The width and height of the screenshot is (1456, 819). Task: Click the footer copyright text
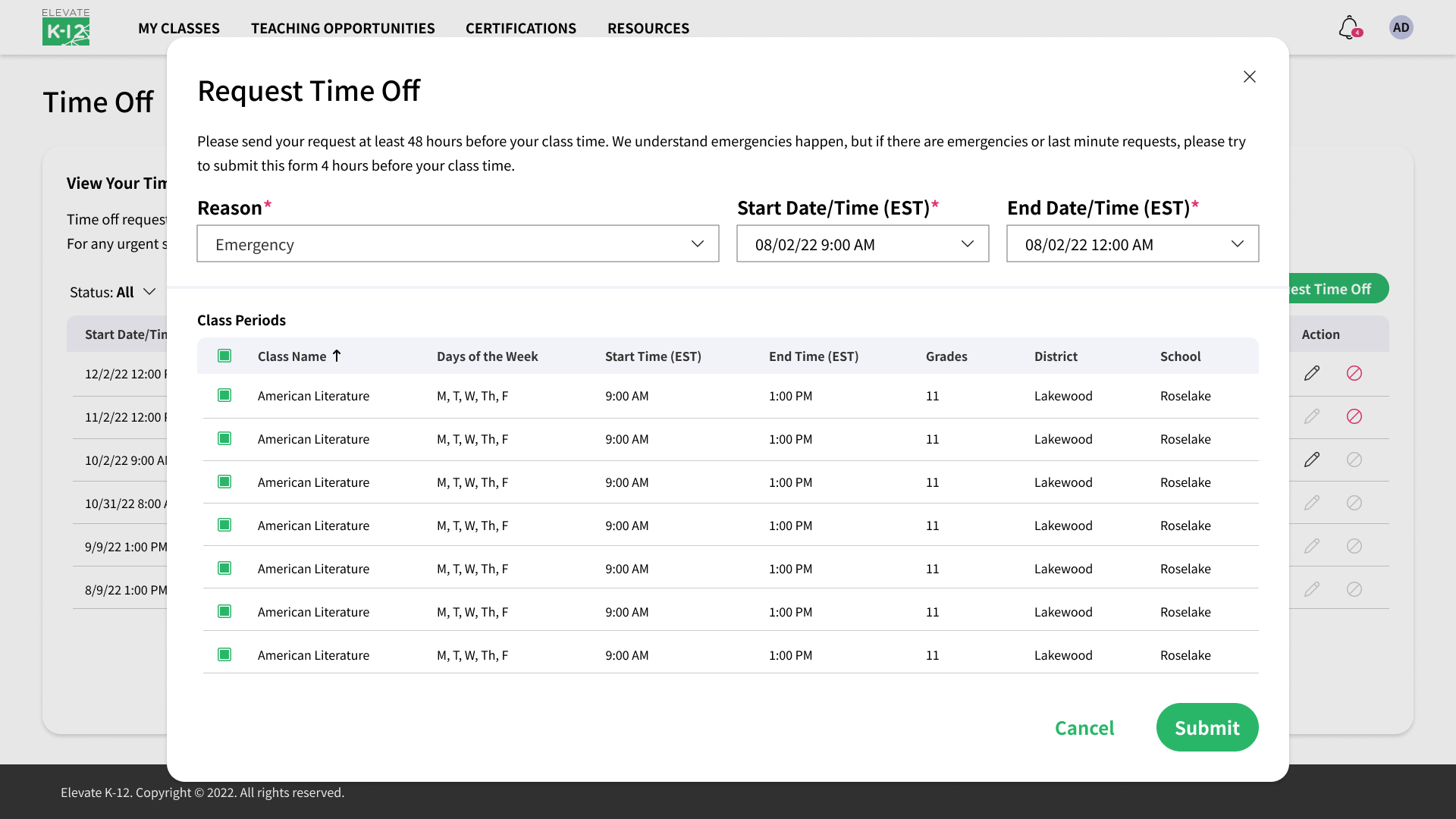pyautogui.click(x=202, y=792)
